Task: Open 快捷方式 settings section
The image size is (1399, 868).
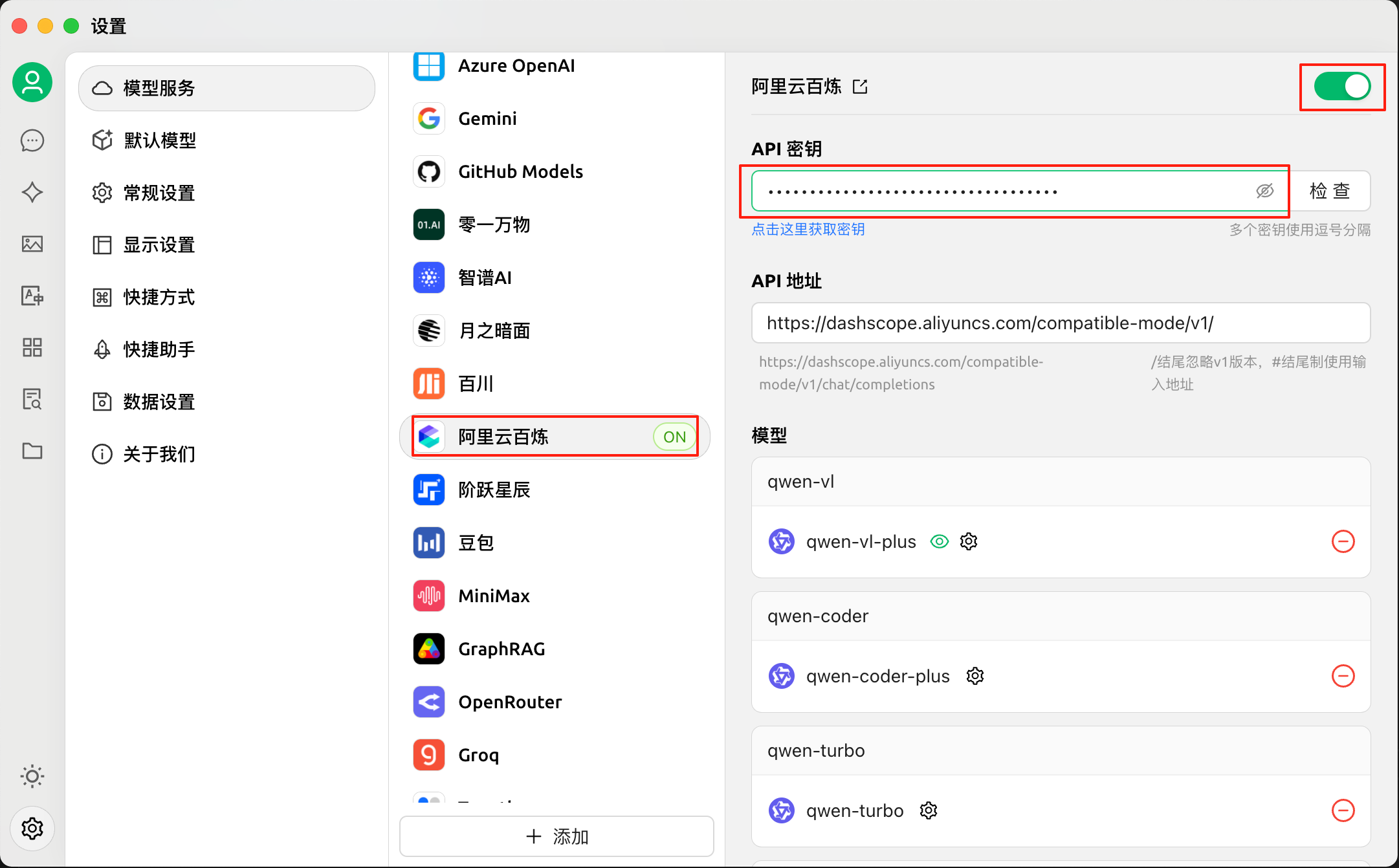Action: (x=226, y=298)
